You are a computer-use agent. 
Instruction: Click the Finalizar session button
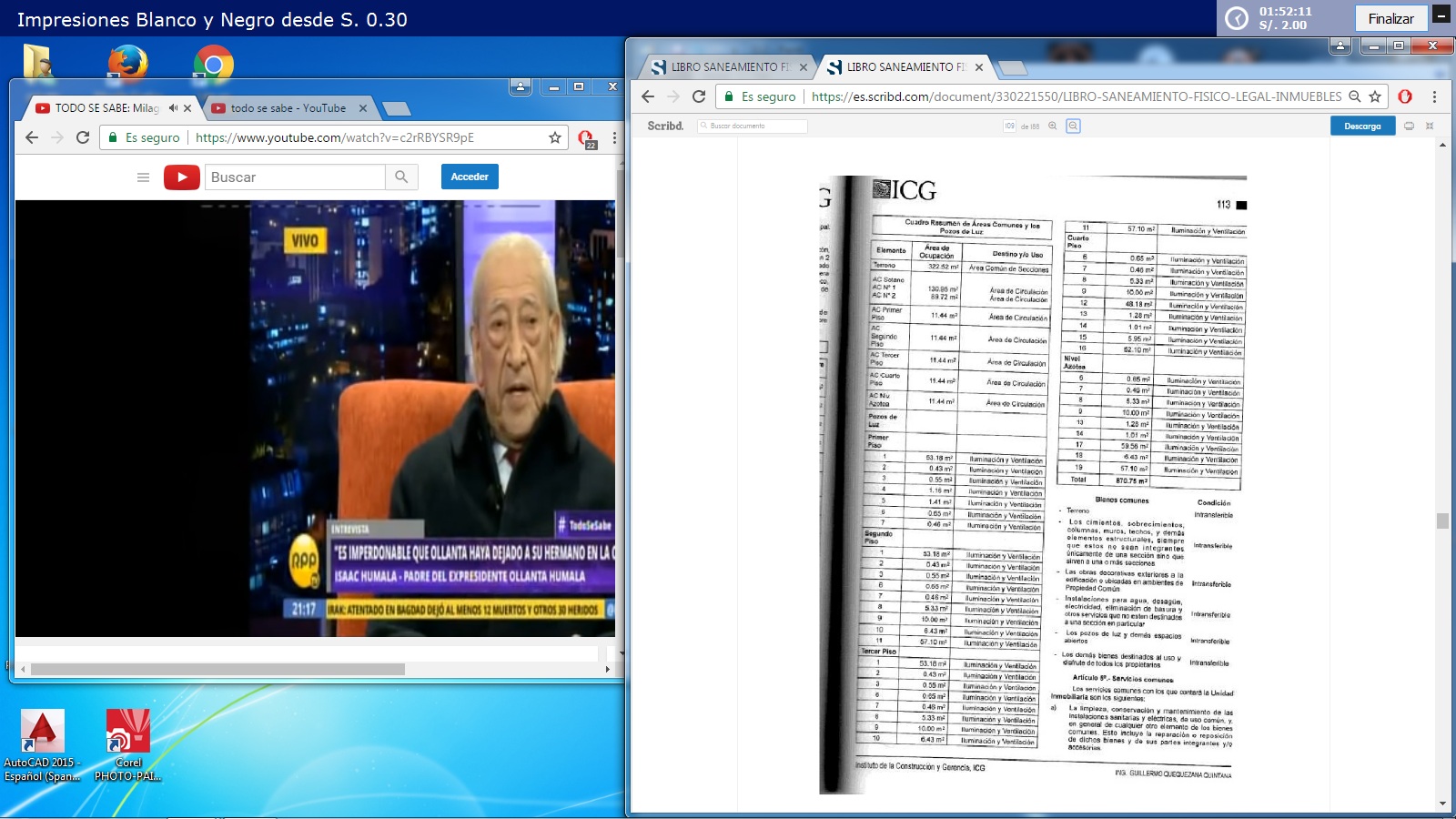pos(1390,18)
